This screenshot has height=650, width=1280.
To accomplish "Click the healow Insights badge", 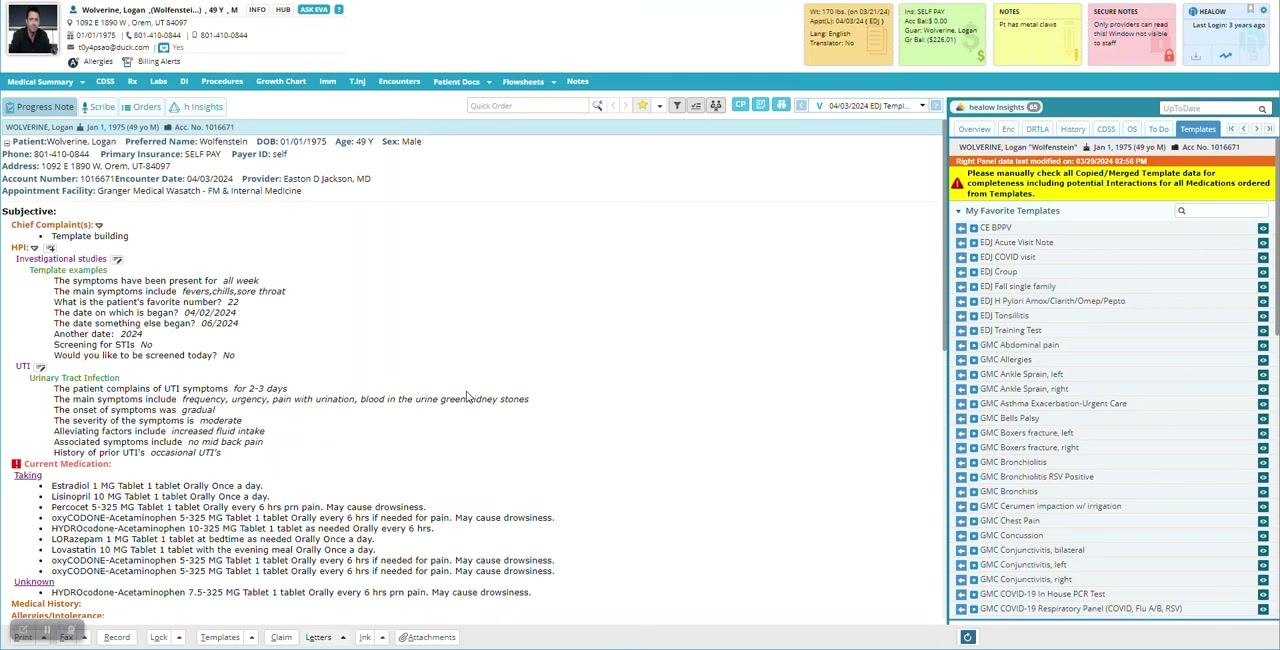I will click(x=997, y=107).
